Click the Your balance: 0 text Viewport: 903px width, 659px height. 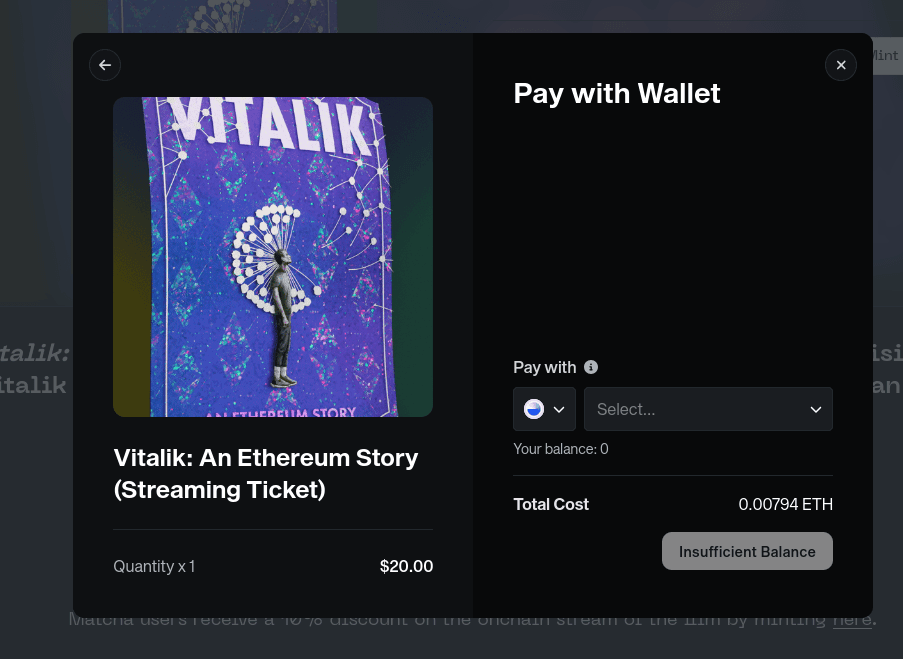(x=561, y=449)
